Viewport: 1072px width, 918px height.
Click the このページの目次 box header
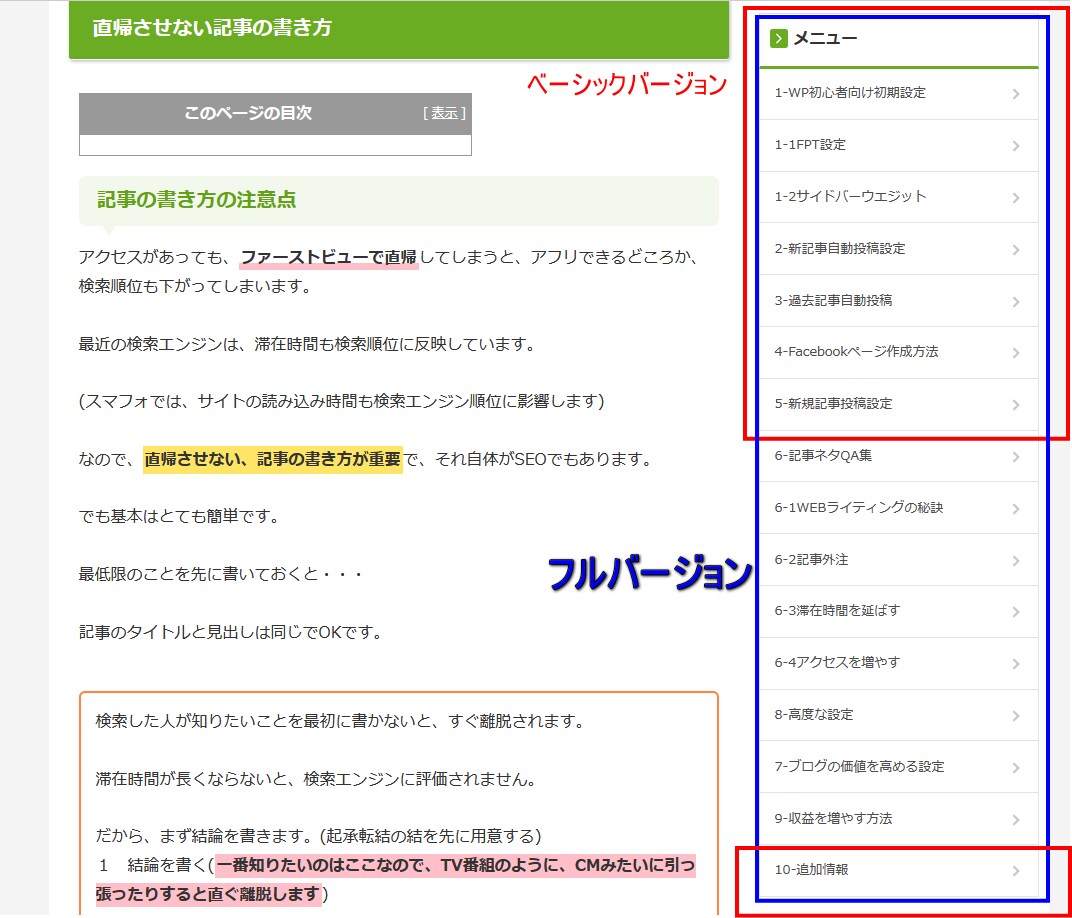(x=275, y=113)
